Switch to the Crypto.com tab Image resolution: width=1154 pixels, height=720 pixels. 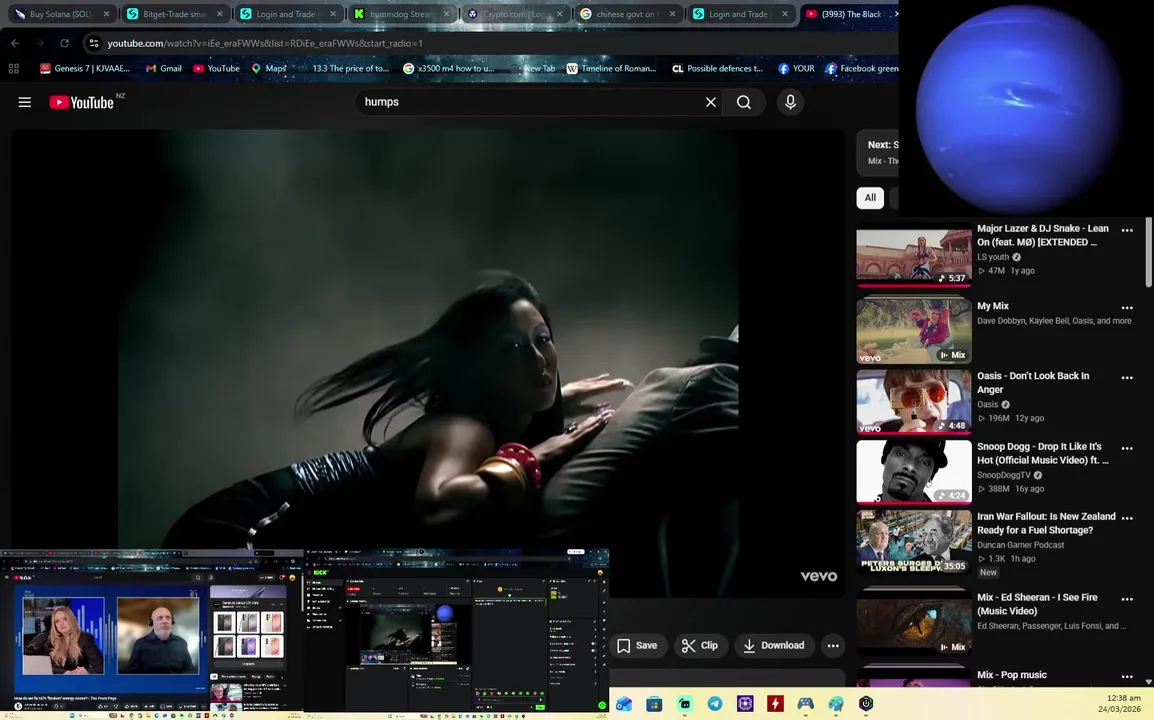pyautogui.click(x=514, y=14)
